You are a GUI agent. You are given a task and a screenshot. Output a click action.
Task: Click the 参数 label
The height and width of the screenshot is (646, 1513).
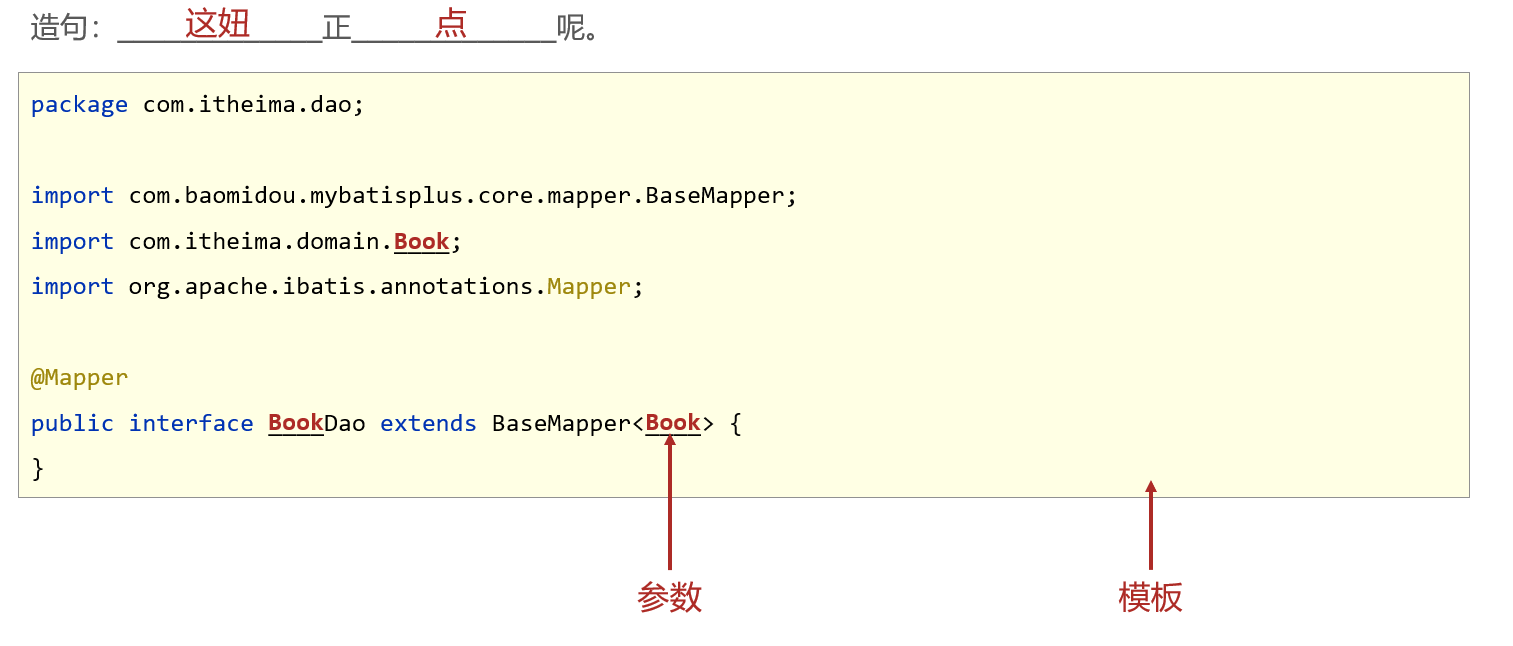[669, 597]
